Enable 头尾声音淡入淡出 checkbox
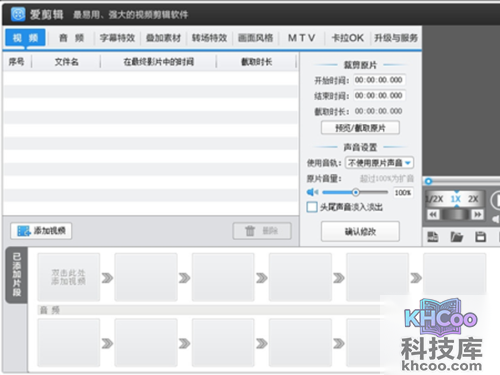This screenshot has width=500, height=375. coord(312,207)
